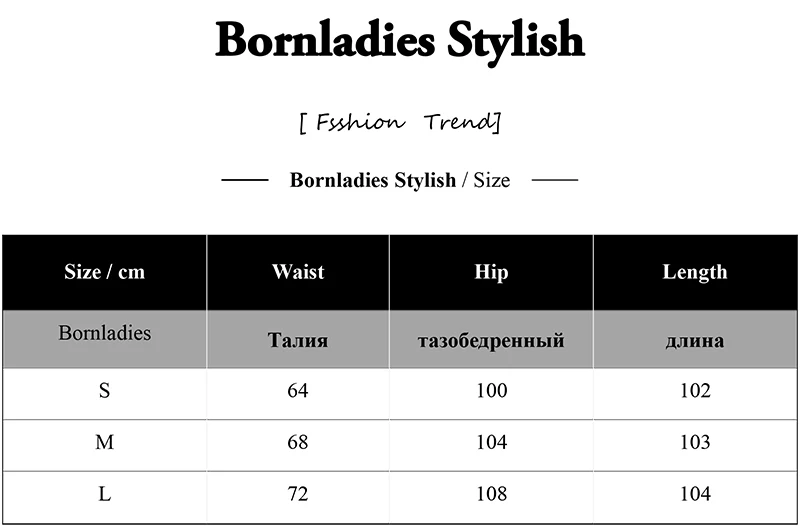800x526 pixels.
Task: Click the Талия translation cell
Action: tap(298, 340)
